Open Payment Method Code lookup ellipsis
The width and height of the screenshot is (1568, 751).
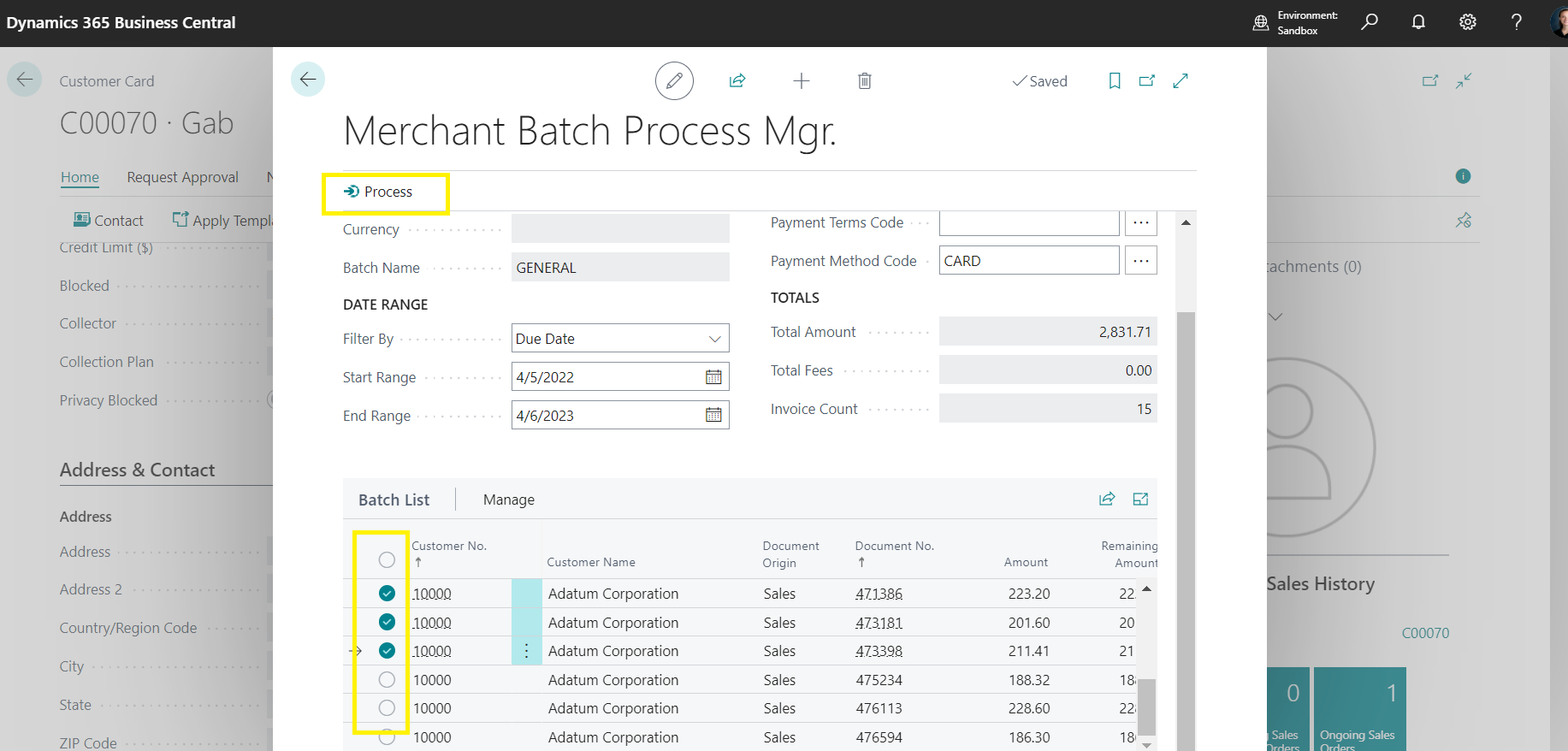1141,261
